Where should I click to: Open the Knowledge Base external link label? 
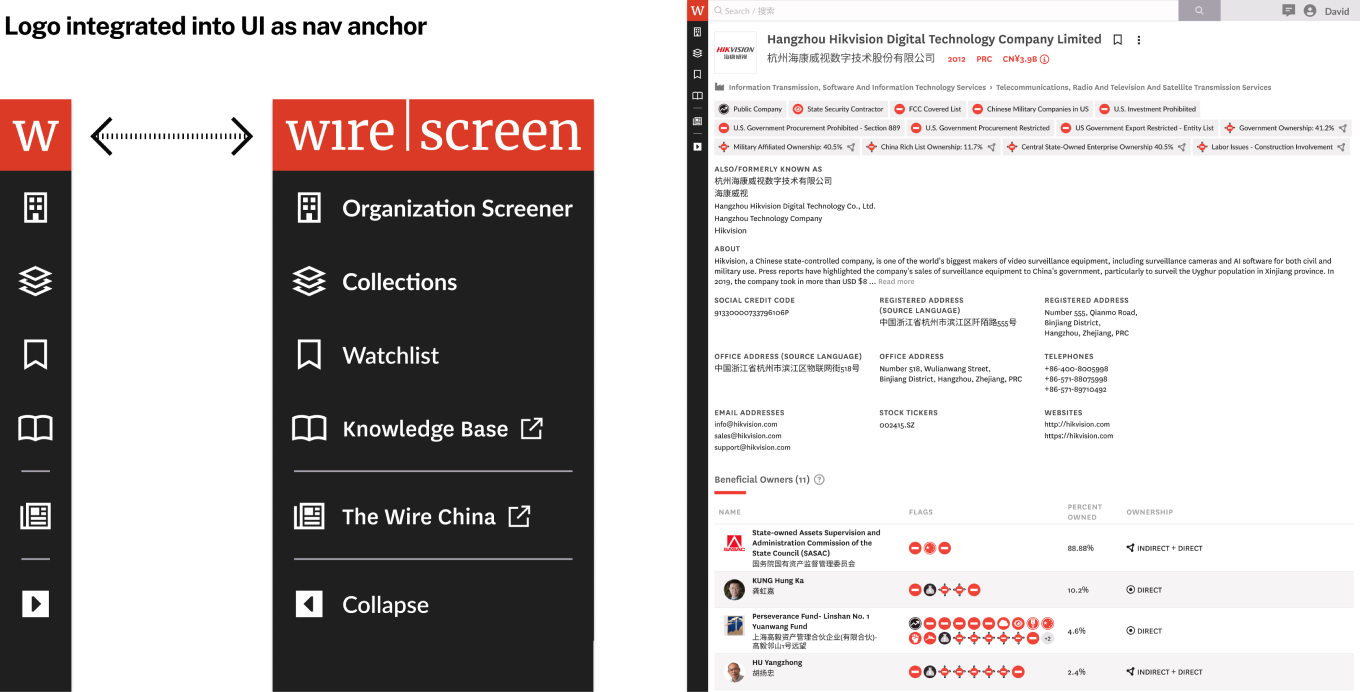(x=425, y=429)
